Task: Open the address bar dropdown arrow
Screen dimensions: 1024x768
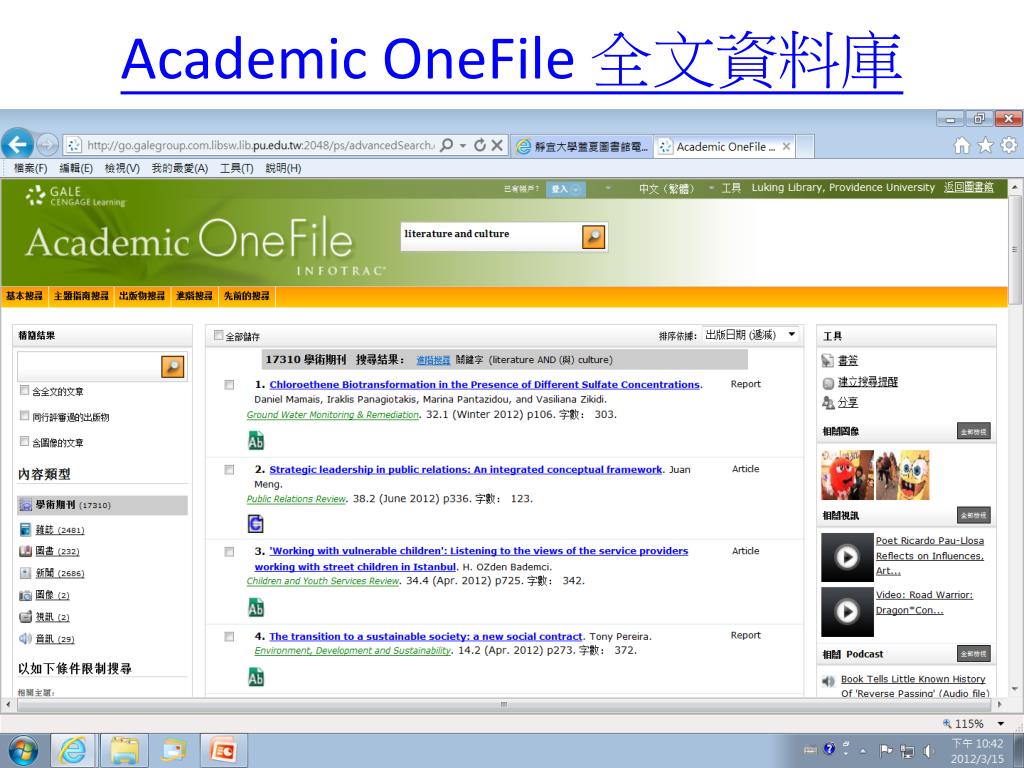Action: coord(463,145)
